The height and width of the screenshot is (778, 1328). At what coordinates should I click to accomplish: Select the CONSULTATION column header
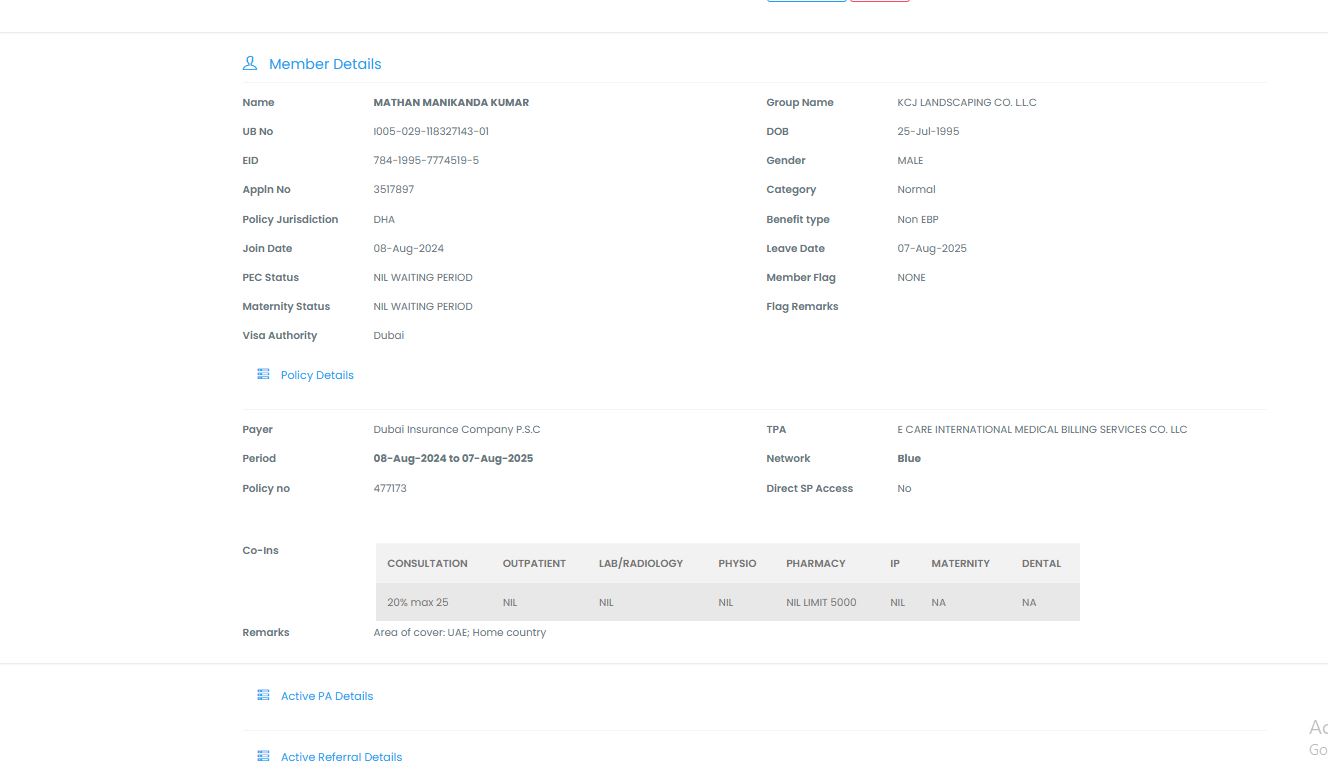coord(427,563)
